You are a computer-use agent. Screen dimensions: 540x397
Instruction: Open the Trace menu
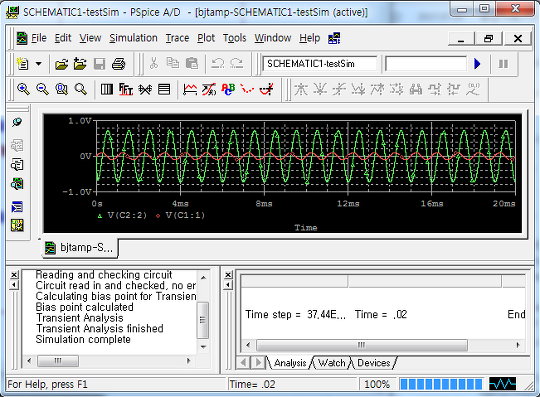click(177, 38)
